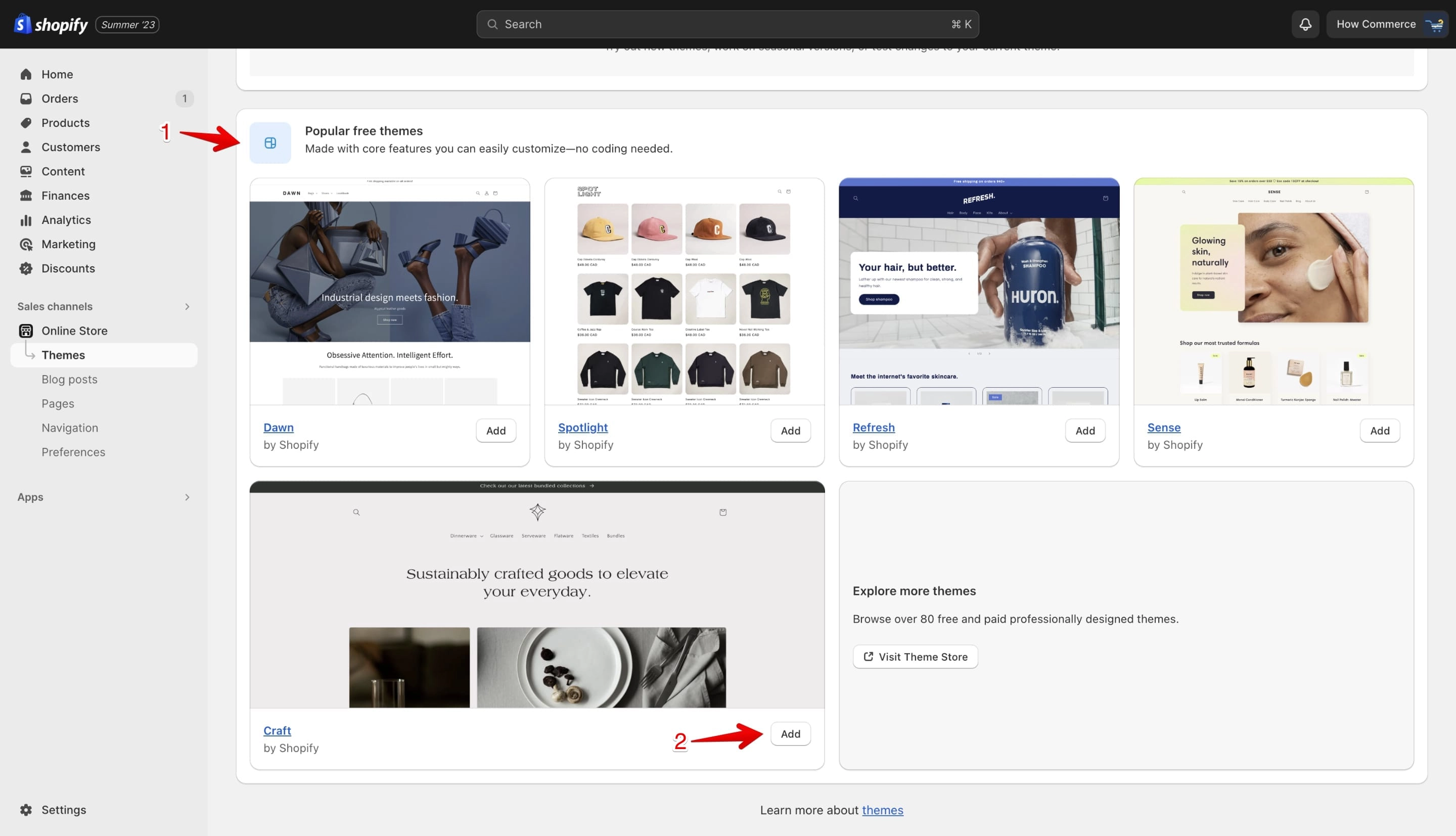Click the Discounts badge icon
This screenshot has width=1456, height=836.
[26, 268]
